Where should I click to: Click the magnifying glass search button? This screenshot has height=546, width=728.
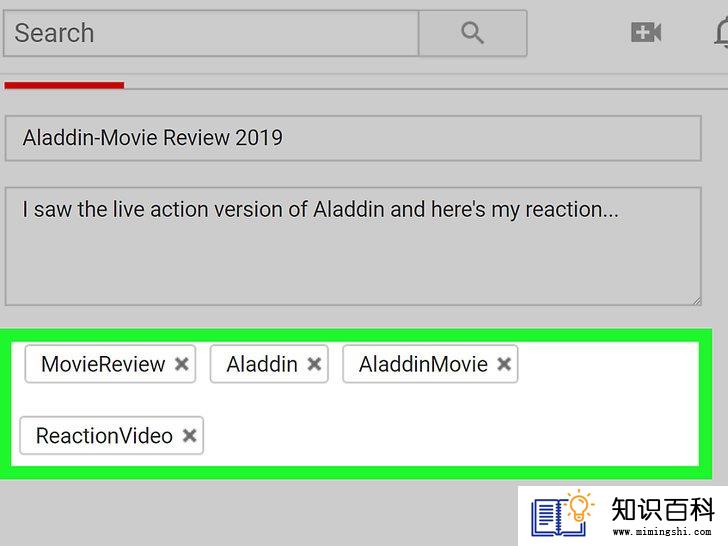tap(473, 33)
